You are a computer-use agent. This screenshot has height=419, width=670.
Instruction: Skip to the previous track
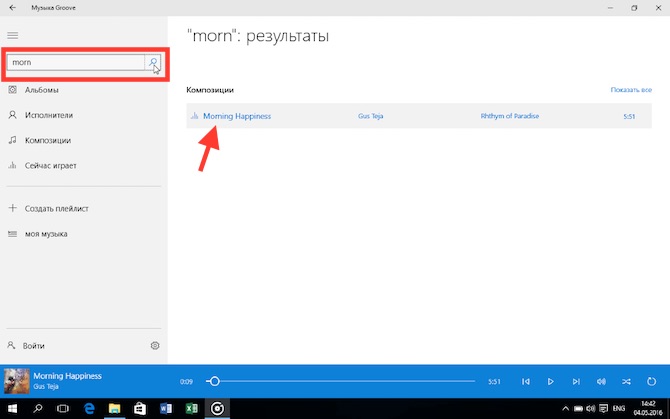pyautogui.click(x=526, y=381)
